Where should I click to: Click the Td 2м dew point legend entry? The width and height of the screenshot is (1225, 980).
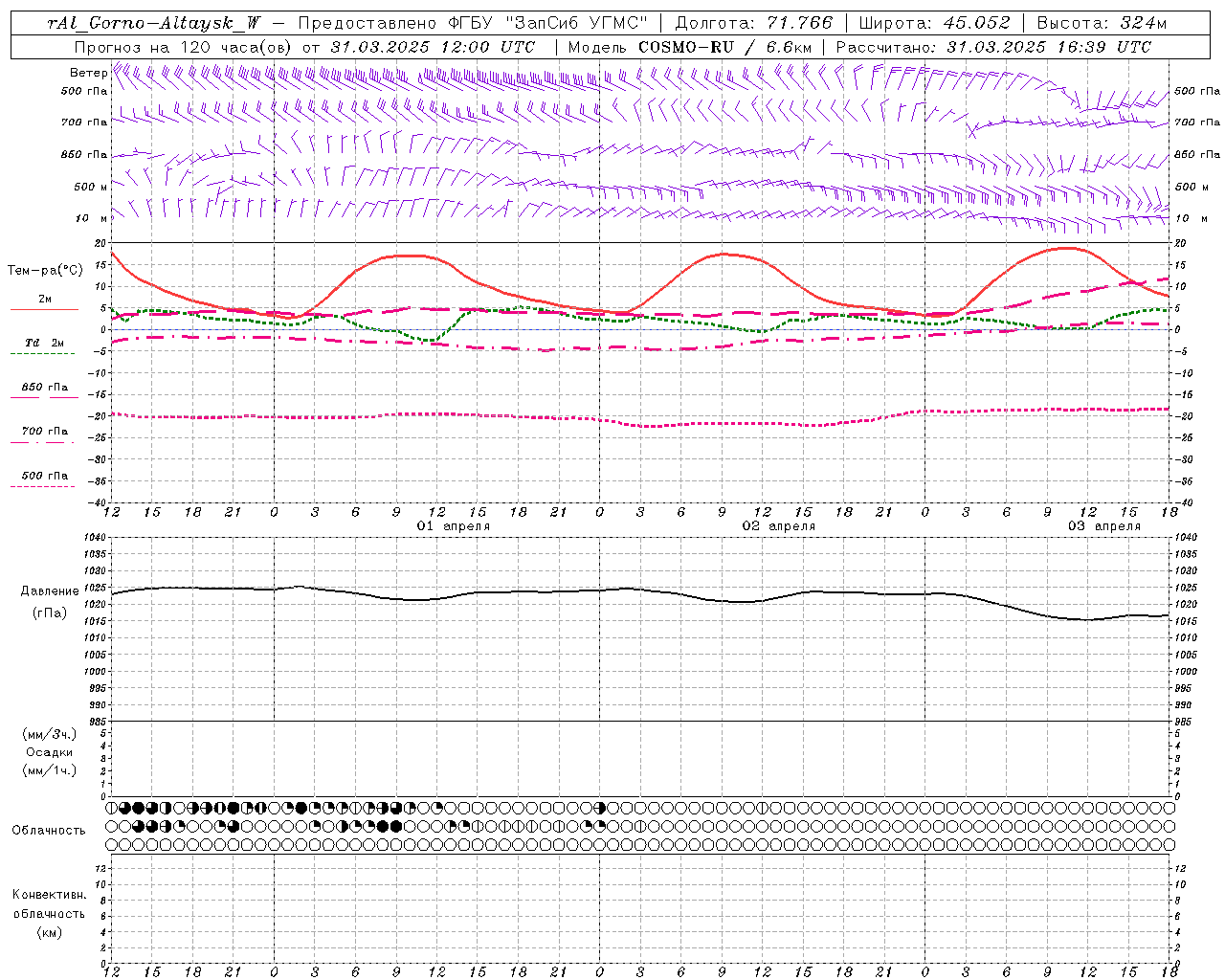[45, 343]
